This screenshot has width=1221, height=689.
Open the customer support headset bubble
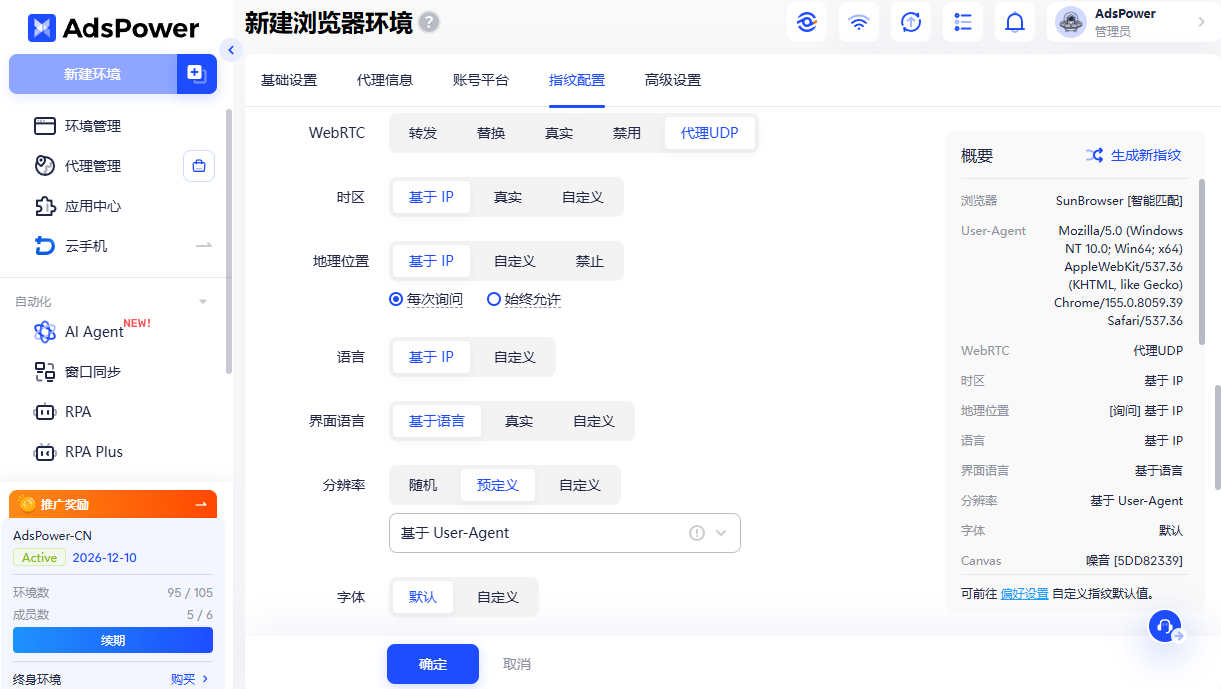(1164, 627)
